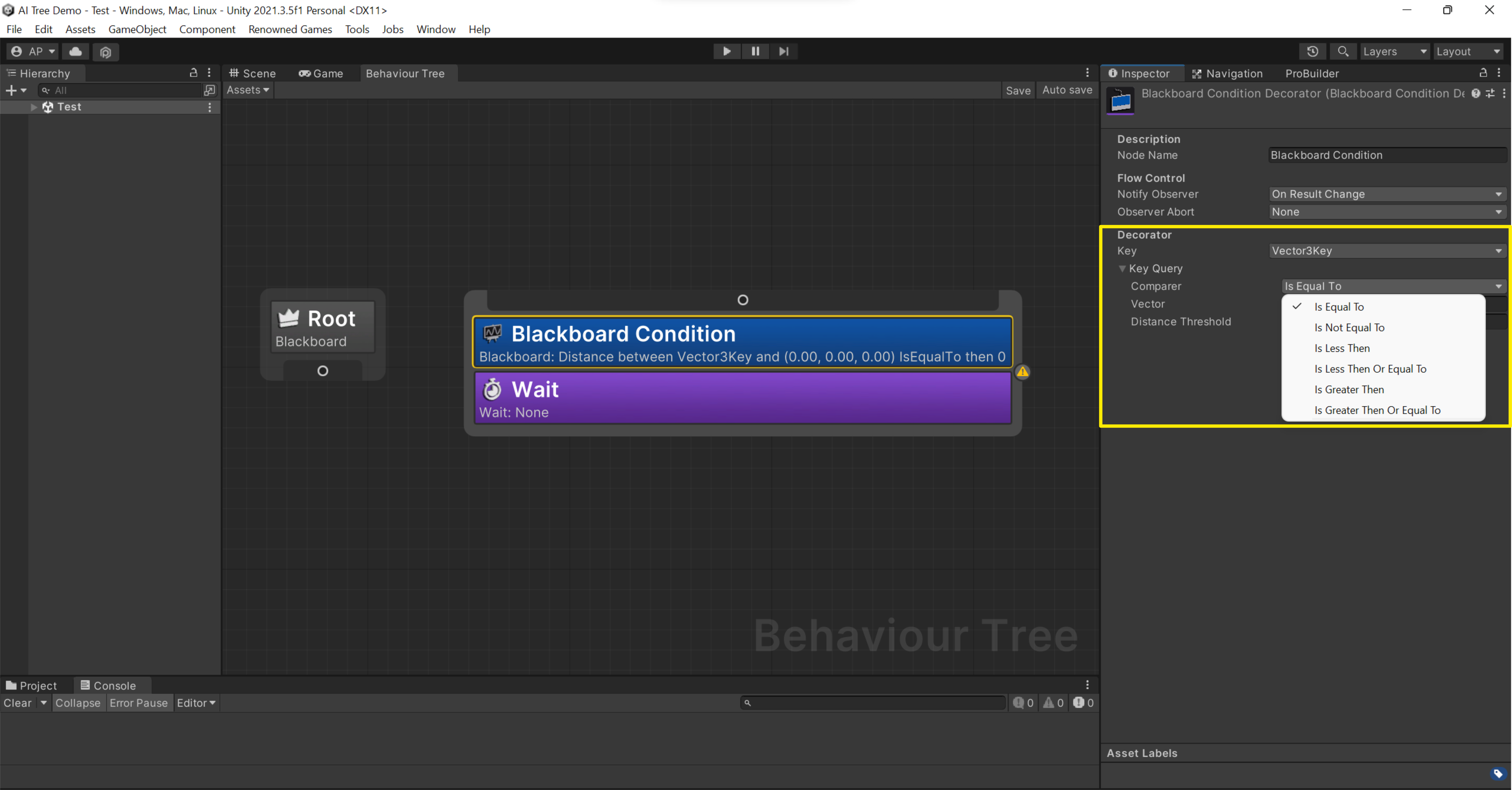Open the cloud services icon
Image resolution: width=1512 pixels, height=790 pixels.
click(76, 52)
